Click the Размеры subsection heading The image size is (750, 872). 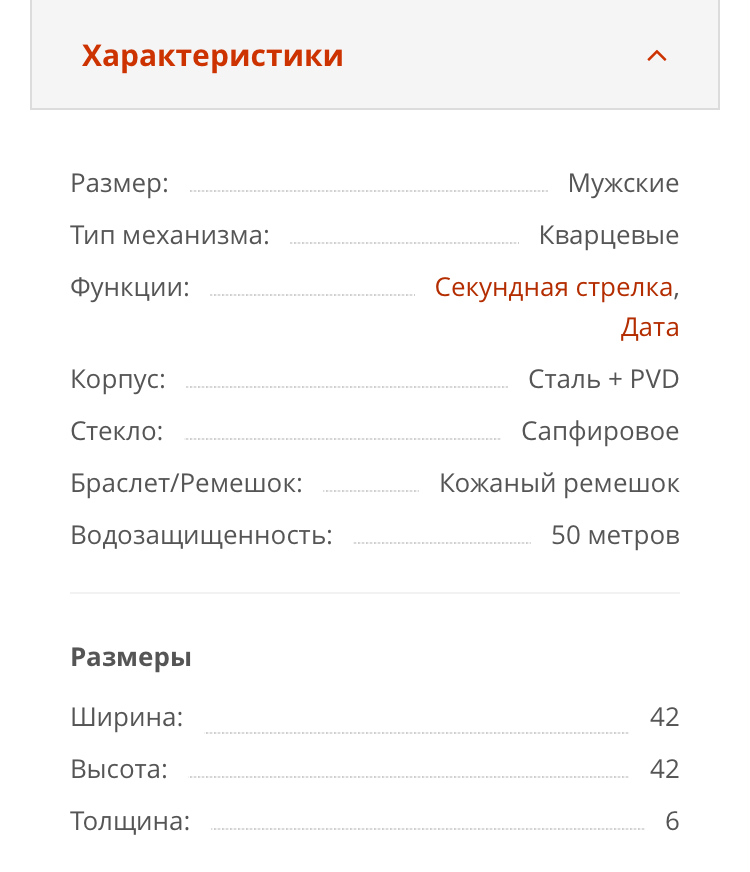pyautogui.click(x=131, y=658)
